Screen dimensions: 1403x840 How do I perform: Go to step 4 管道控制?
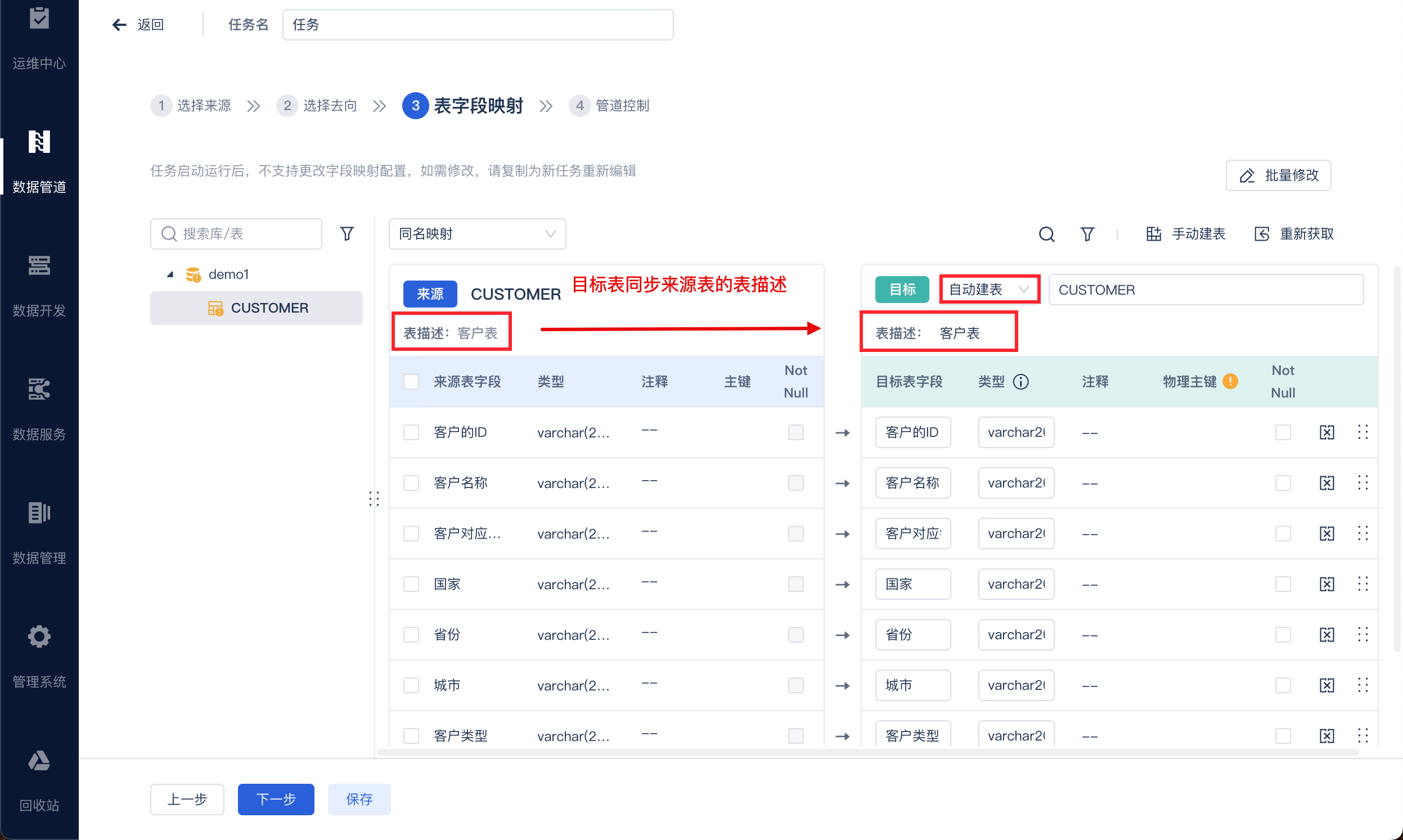pyautogui.click(x=609, y=106)
